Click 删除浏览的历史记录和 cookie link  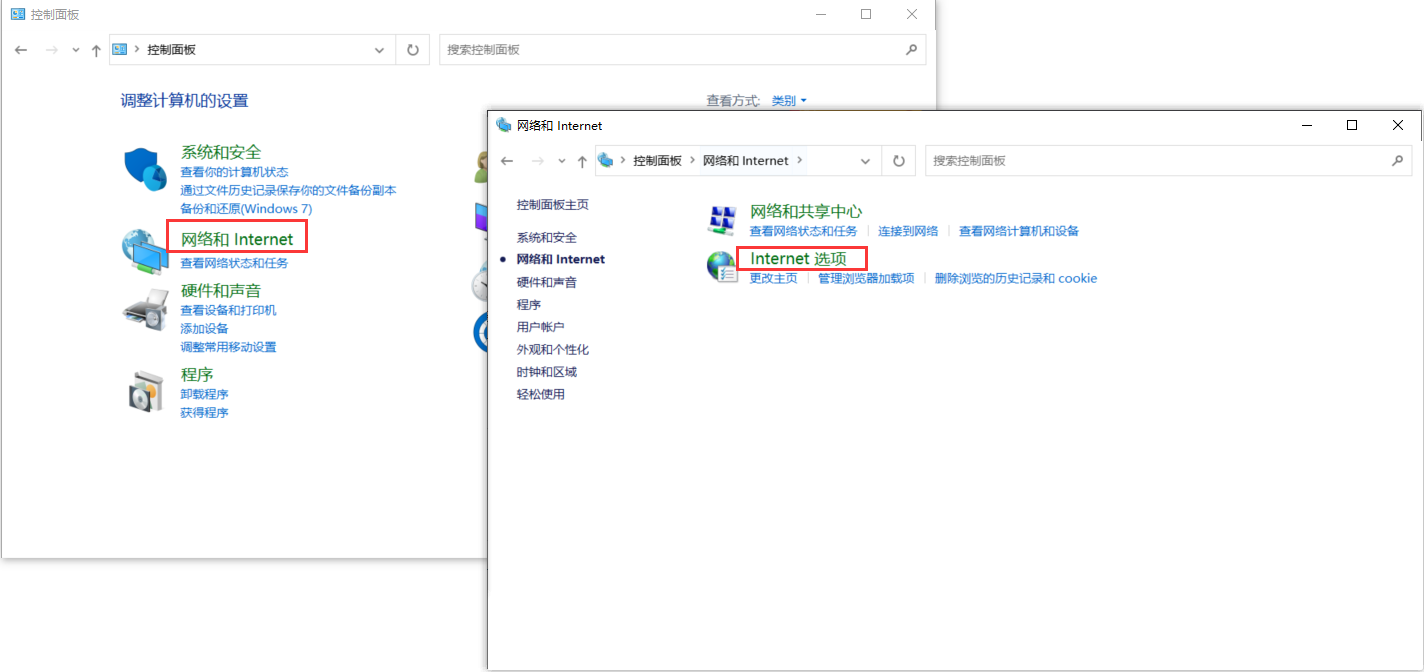(1015, 278)
